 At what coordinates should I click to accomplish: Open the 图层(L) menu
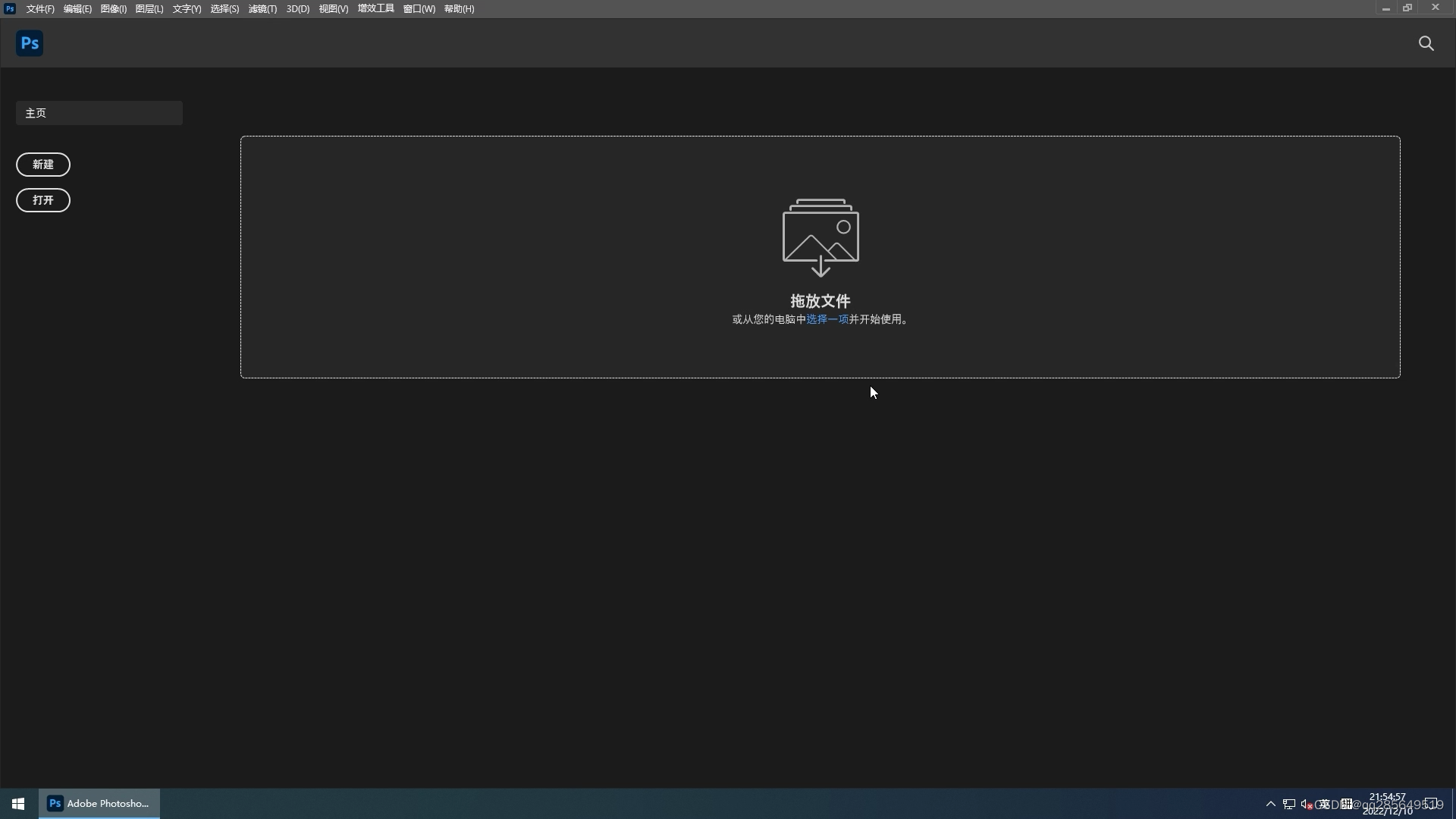(x=149, y=9)
